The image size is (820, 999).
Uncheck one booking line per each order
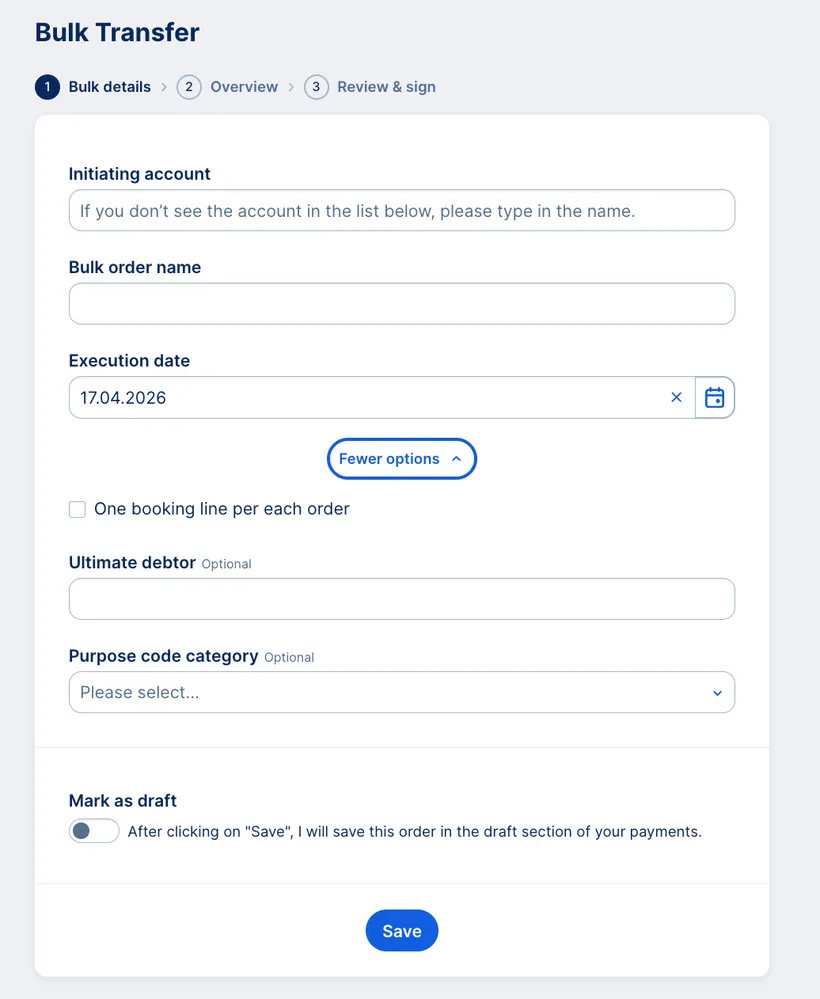tap(77, 509)
